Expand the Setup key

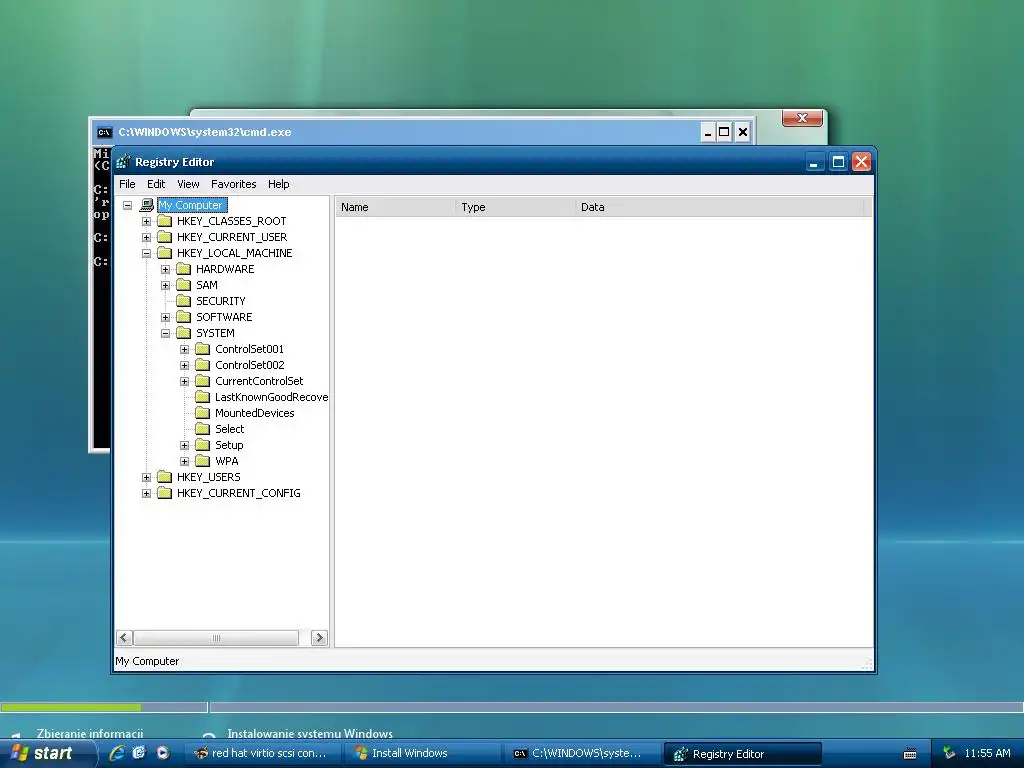click(184, 445)
